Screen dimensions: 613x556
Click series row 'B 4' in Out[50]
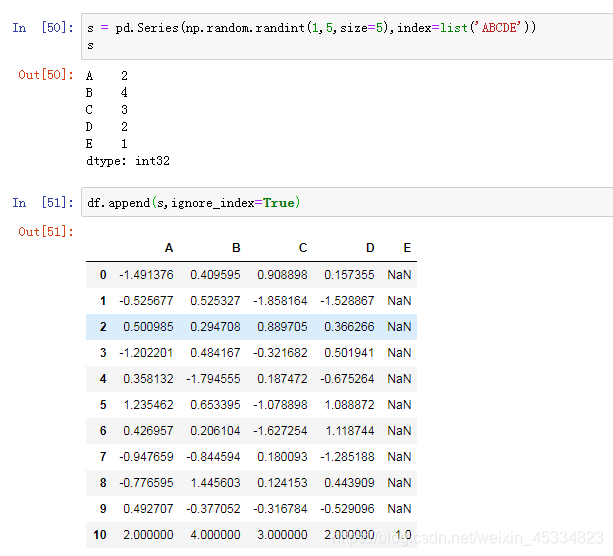pos(107,93)
